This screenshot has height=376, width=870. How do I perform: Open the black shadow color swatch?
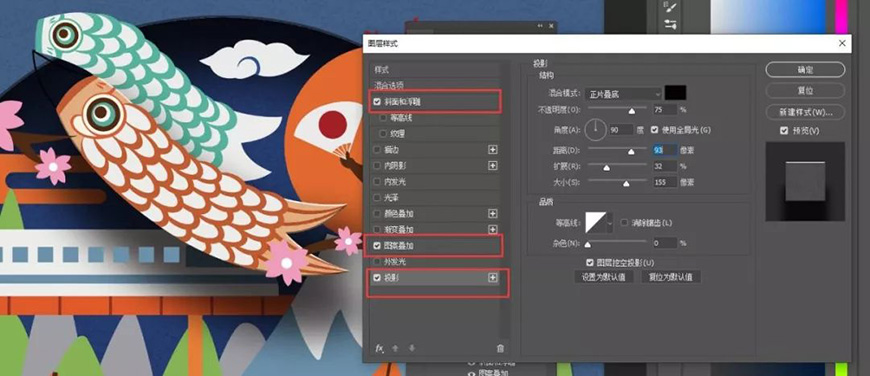(x=675, y=93)
